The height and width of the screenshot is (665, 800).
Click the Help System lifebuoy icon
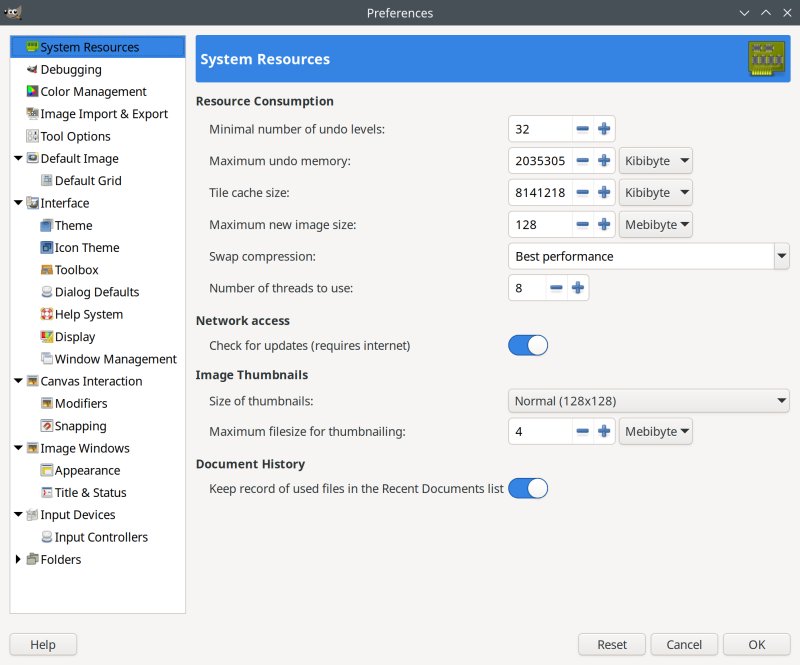coord(46,314)
